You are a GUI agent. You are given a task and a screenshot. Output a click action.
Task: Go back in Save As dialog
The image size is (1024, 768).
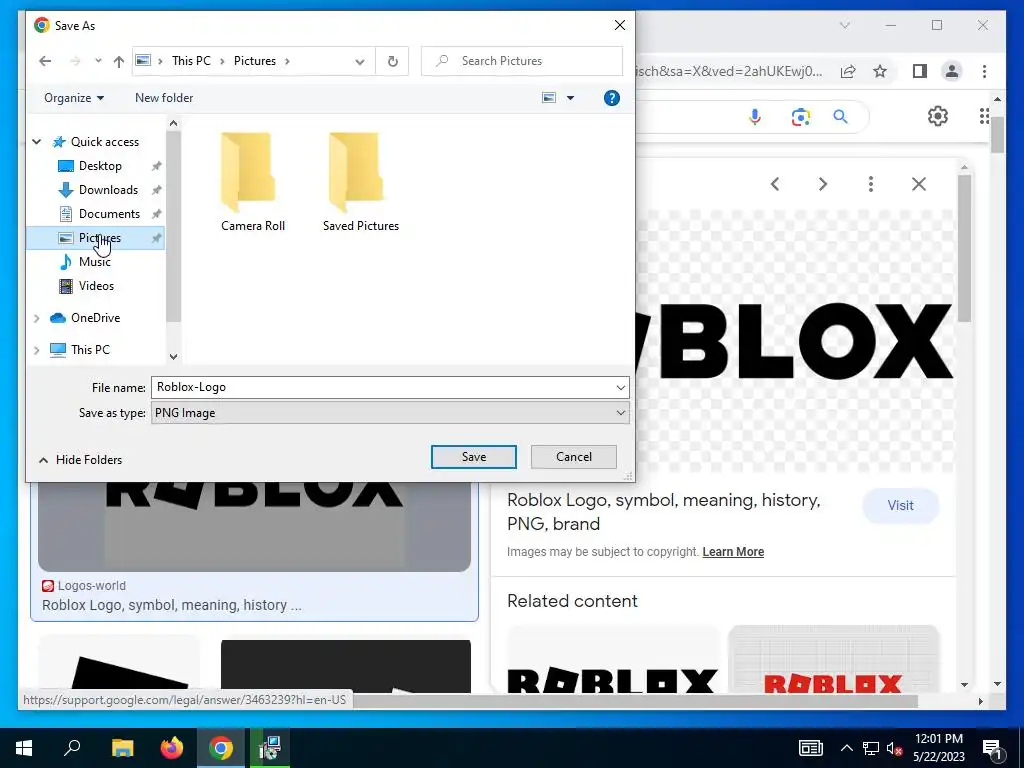[45, 61]
